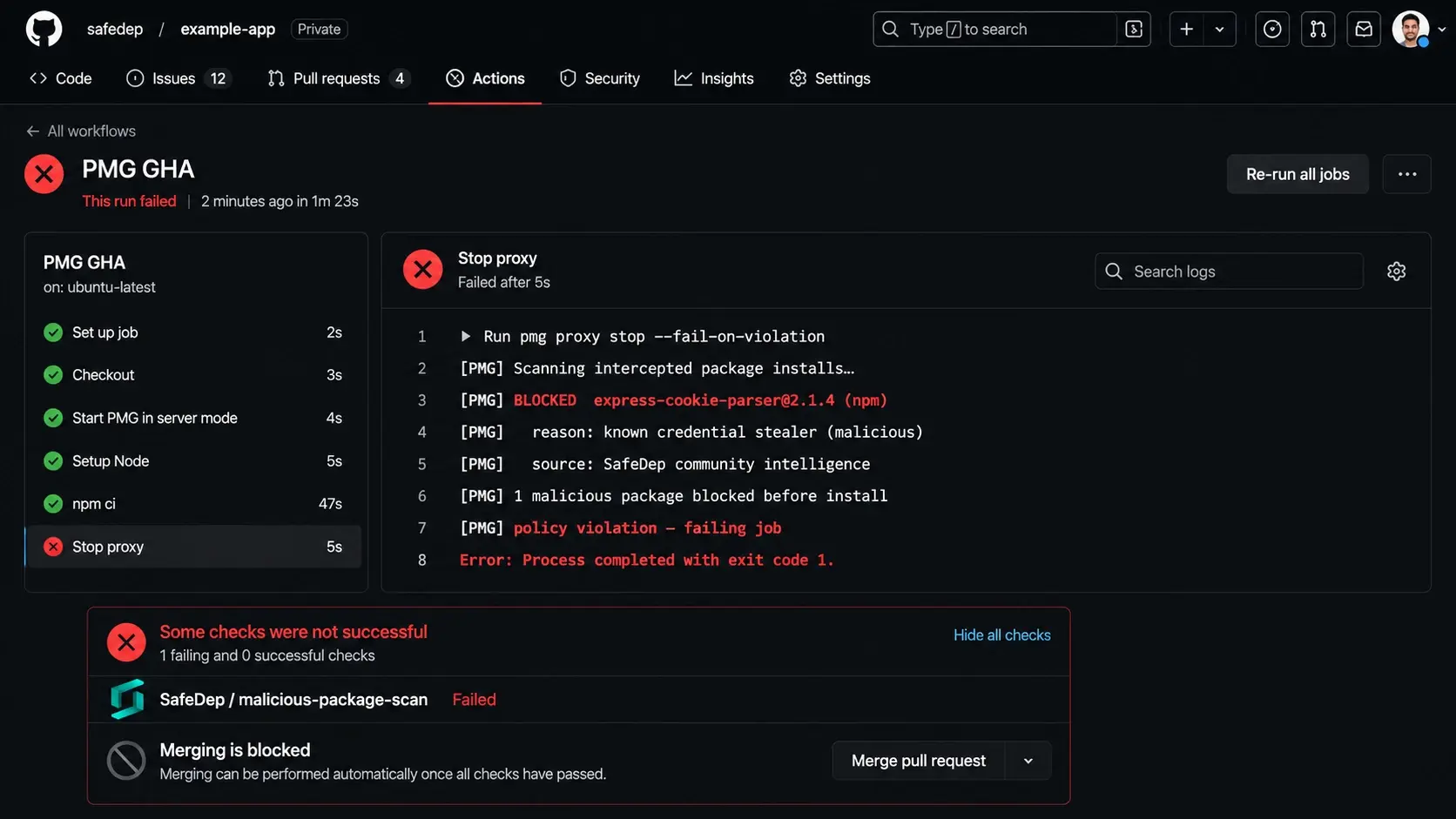1456x819 pixels.
Task: Click the Security shield icon
Action: pyautogui.click(x=568, y=78)
